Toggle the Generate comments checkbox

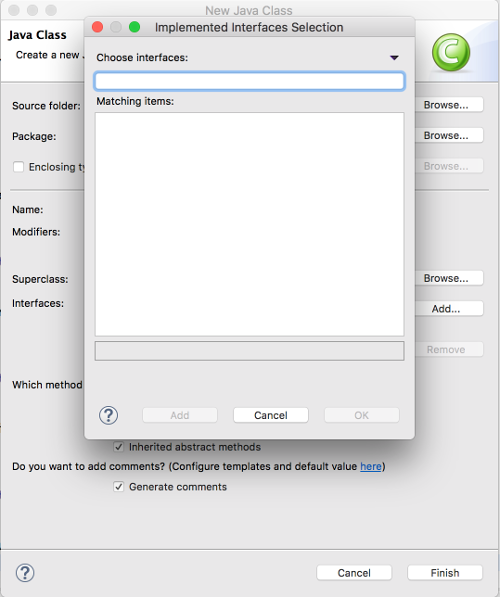(118, 487)
